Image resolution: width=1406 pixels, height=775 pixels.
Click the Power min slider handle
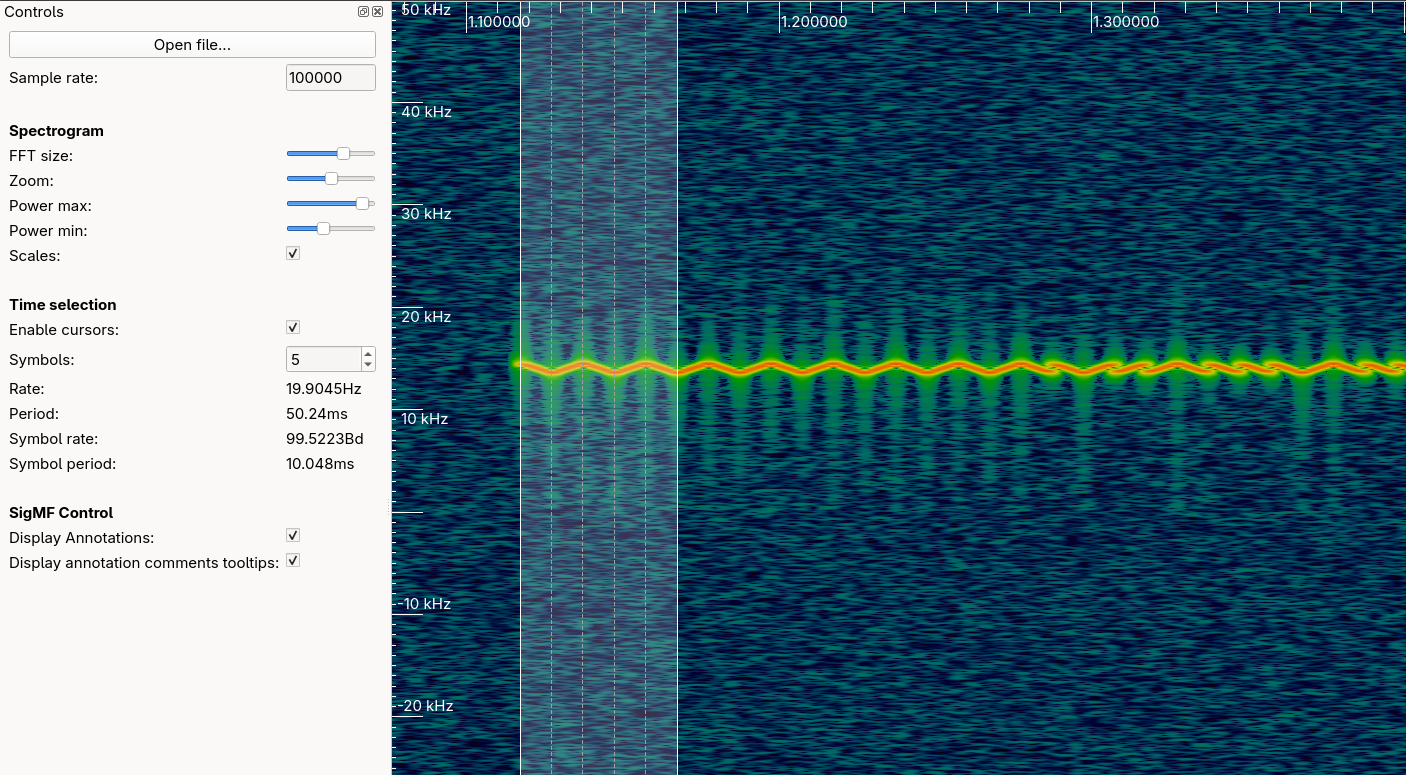[x=323, y=229]
